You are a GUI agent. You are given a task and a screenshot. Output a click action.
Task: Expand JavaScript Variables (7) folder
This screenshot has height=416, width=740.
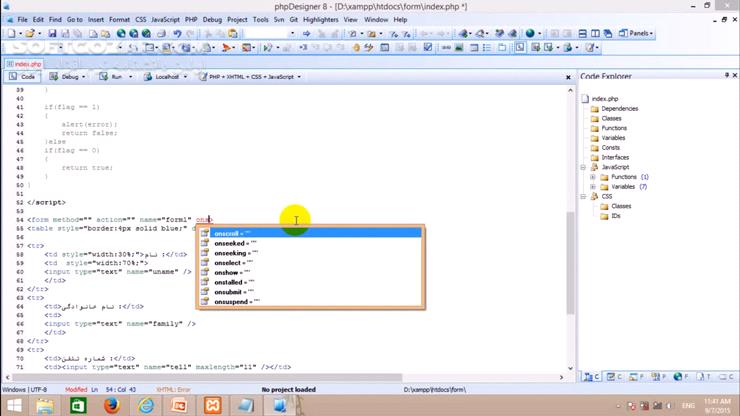(x=593, y=187)
